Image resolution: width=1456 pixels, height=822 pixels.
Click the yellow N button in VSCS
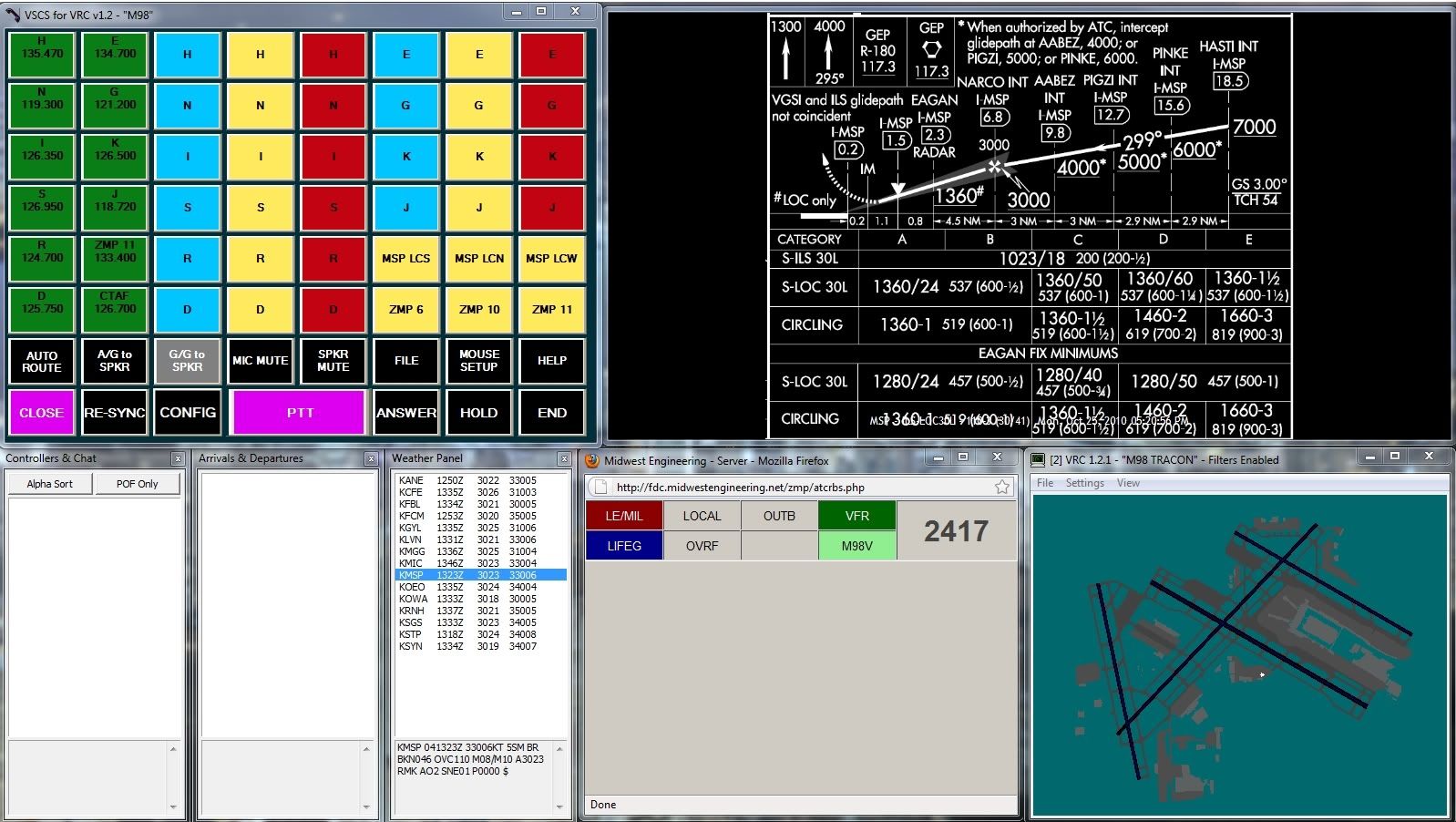[x=261, y=105]
